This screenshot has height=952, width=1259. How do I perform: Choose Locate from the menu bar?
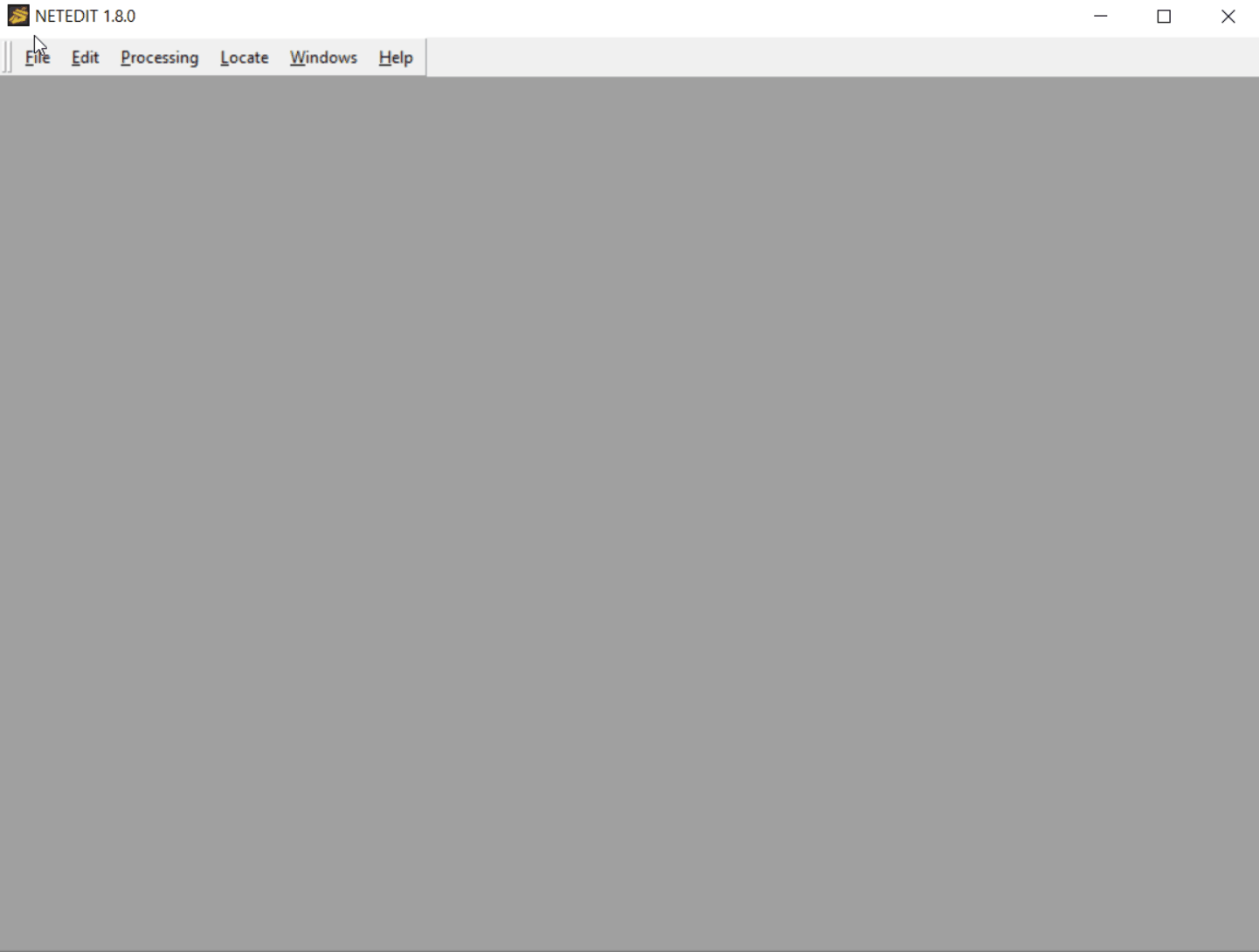click(244, 58)
